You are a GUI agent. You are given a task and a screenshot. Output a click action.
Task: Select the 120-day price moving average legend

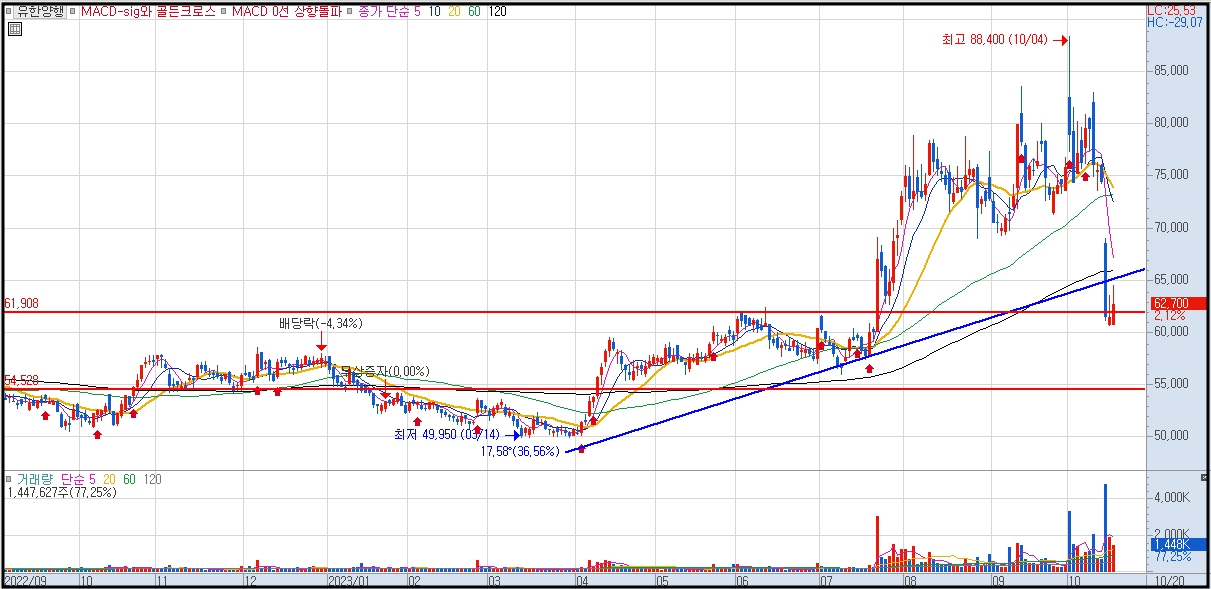click(496, 11)
